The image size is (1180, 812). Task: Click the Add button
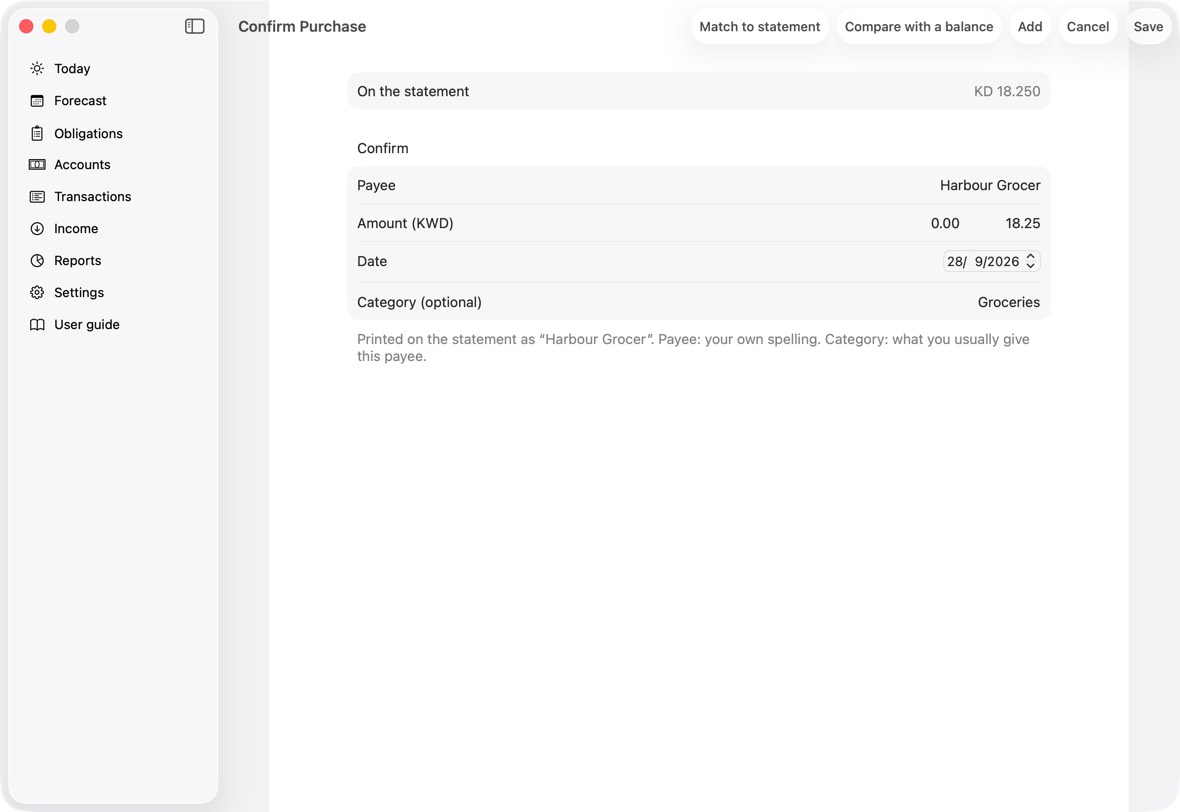coord(1029,26)
